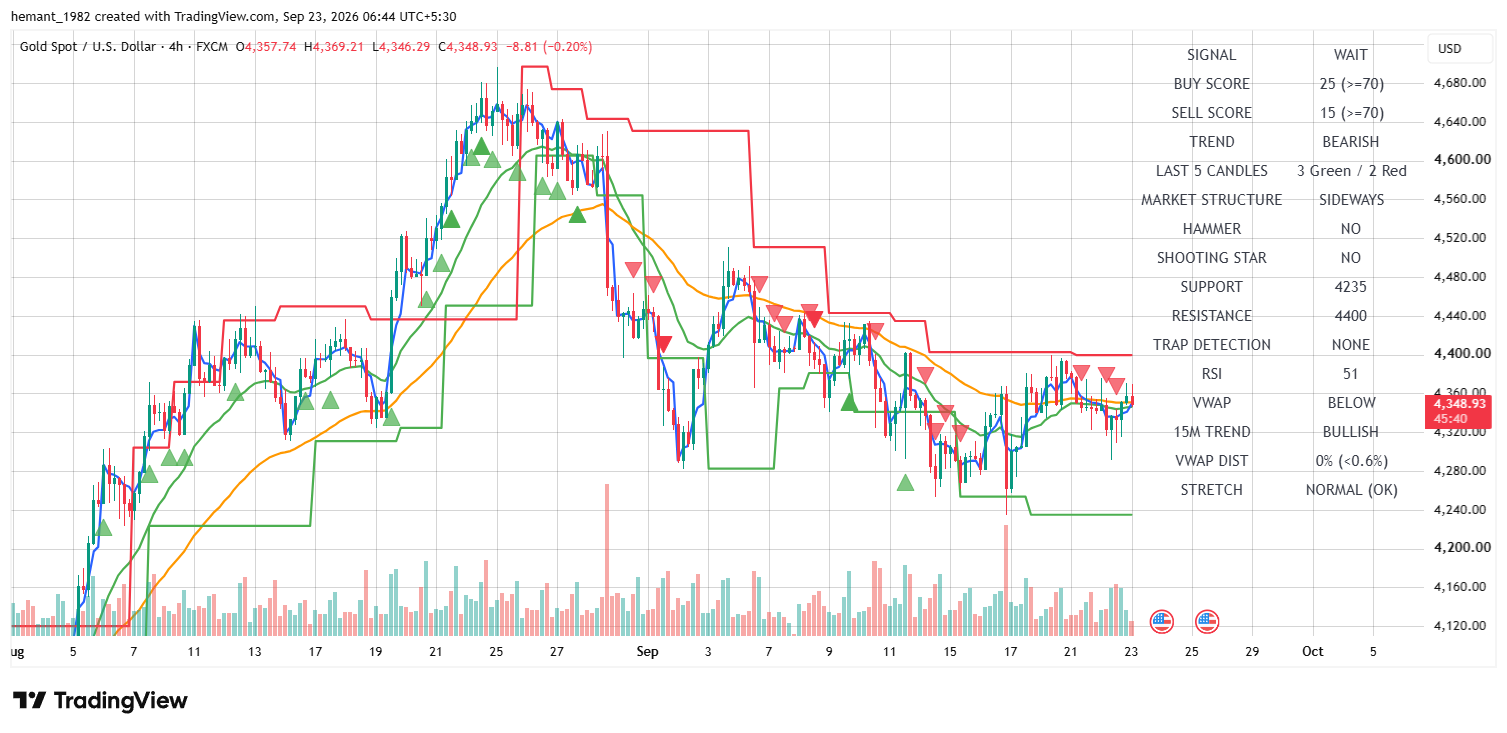Click the SHOOTING STAR label
The width and height of the screenshot is (1507, 733).
(x=1211, y=258)
